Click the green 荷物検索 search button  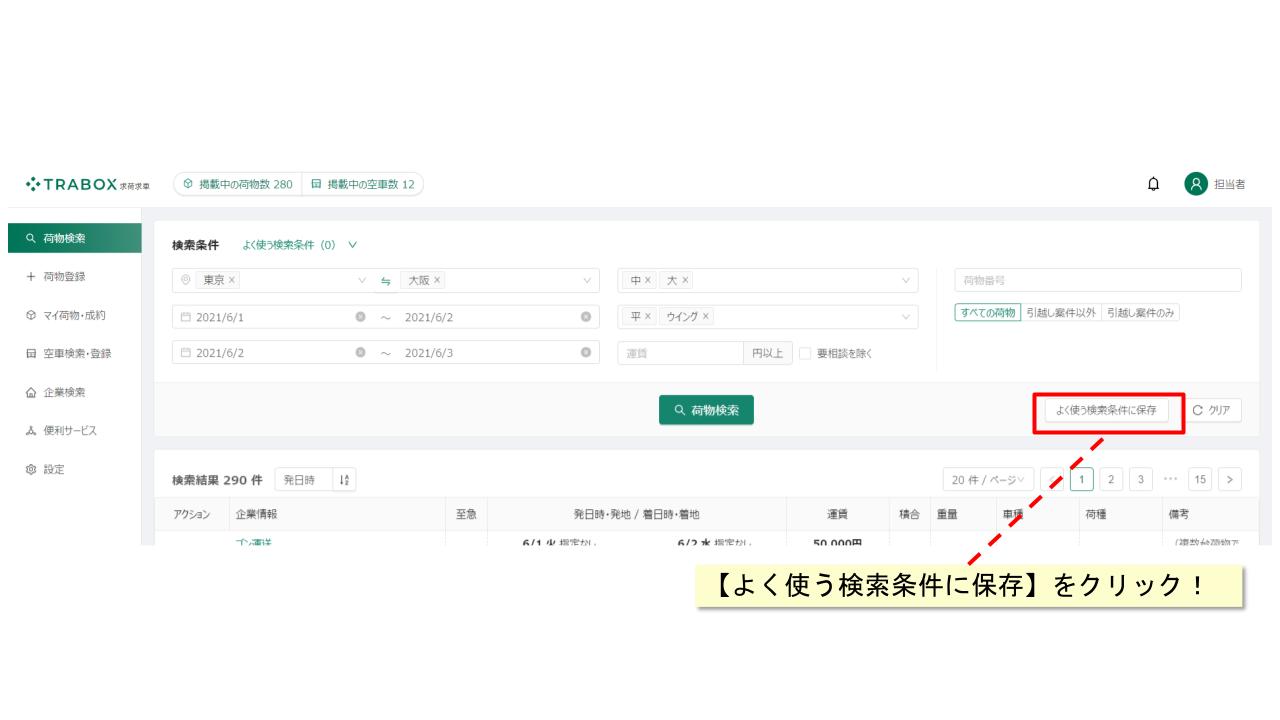[x=706, y=410]
